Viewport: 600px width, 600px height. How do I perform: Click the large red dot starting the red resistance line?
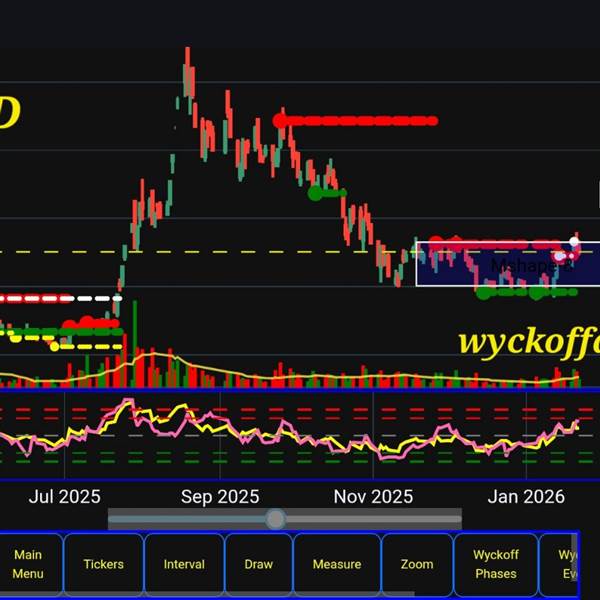(x=280, y=121)
